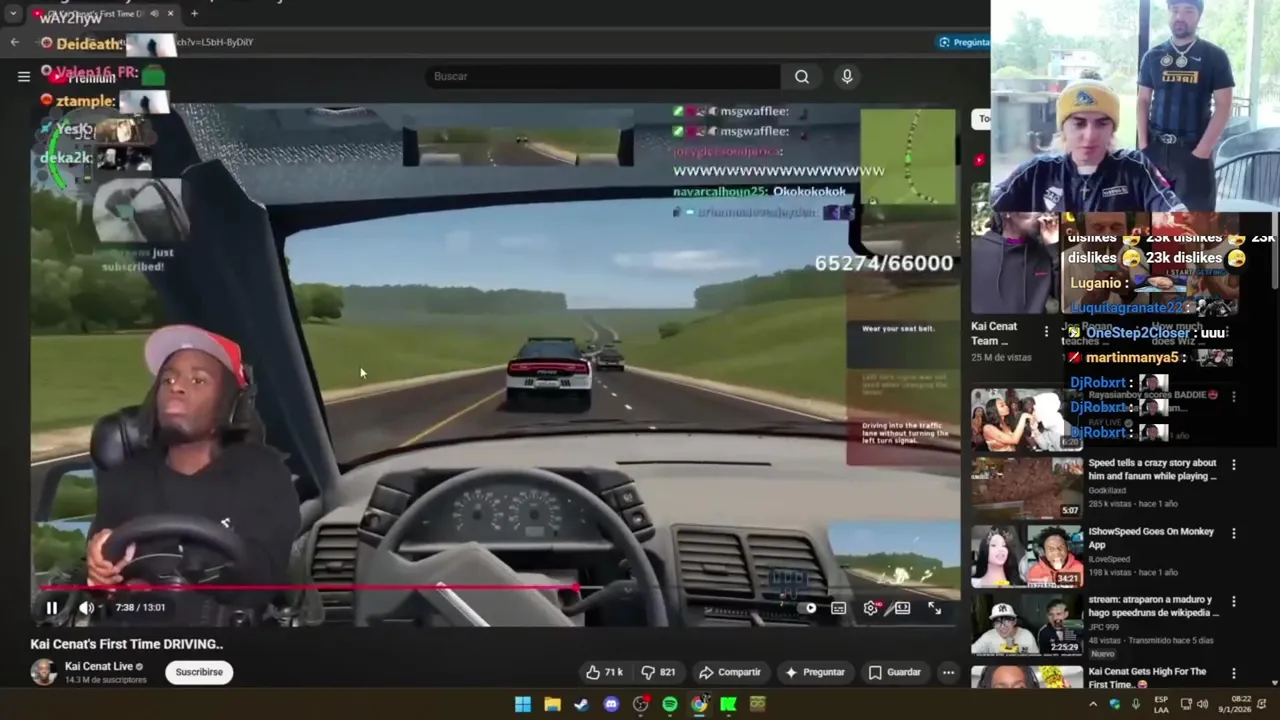Click the Preguntar button under video
Screen dimensions: 1280x720
(814, 672)
